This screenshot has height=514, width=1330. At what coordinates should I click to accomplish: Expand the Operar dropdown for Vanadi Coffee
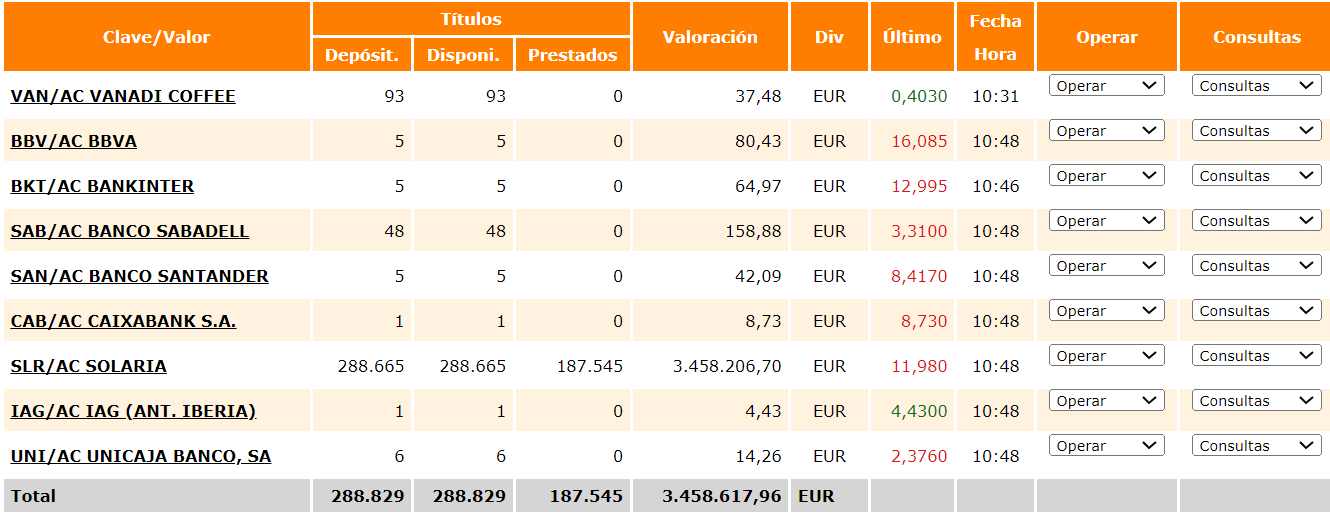[x=1107, y=86]
